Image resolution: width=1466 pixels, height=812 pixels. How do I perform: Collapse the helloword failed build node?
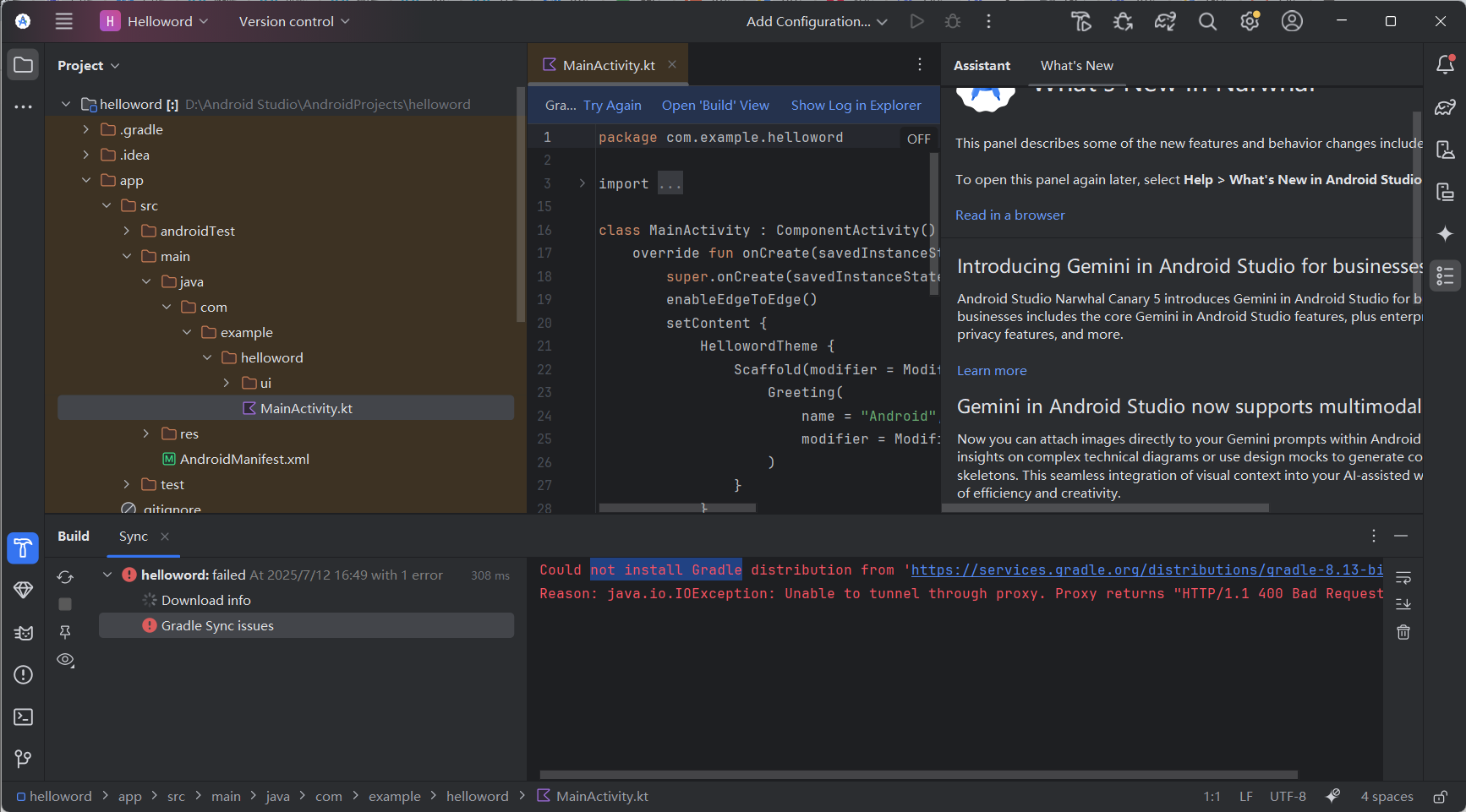tap(107, 575)
